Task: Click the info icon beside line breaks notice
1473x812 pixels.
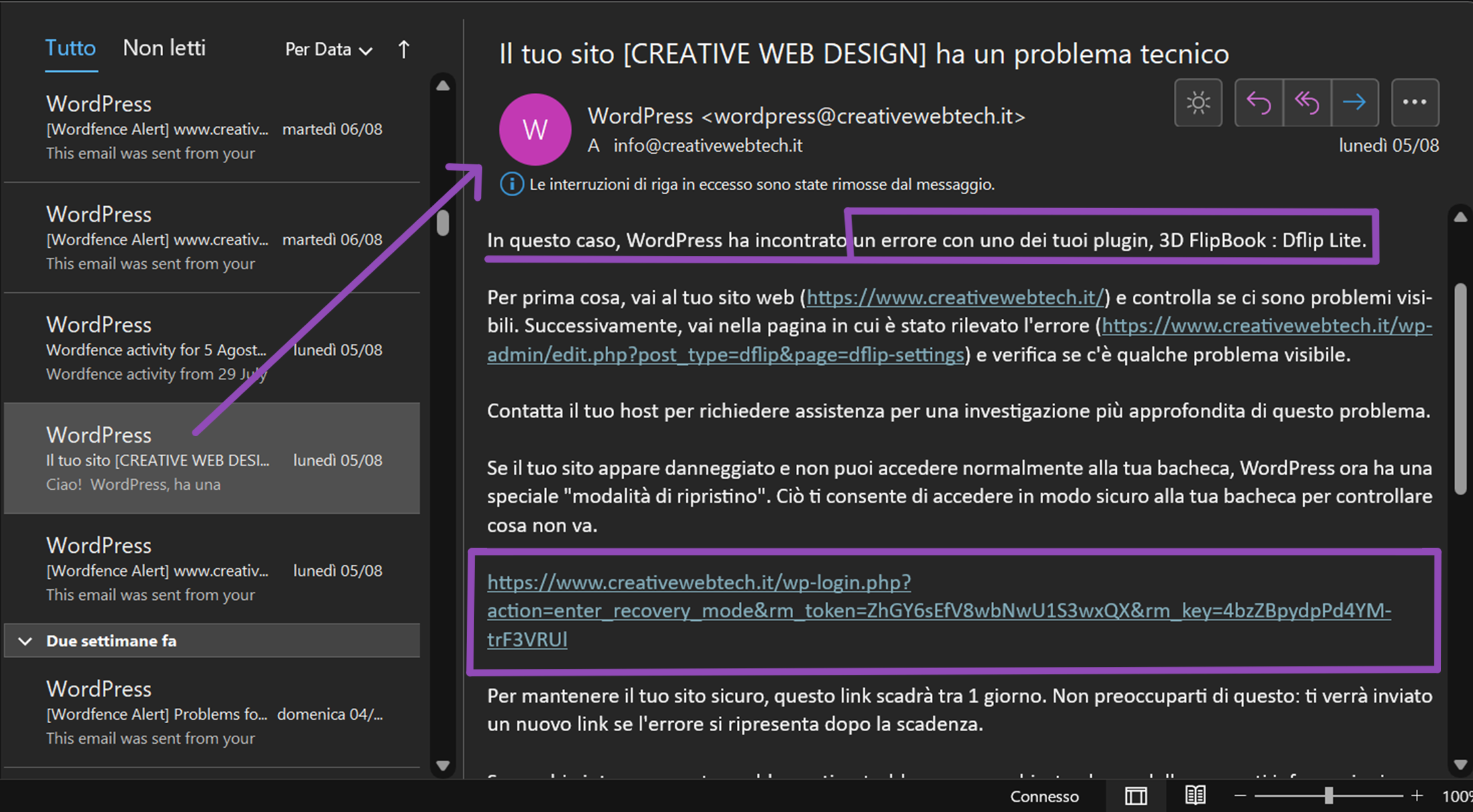Action: coord(511,184)
